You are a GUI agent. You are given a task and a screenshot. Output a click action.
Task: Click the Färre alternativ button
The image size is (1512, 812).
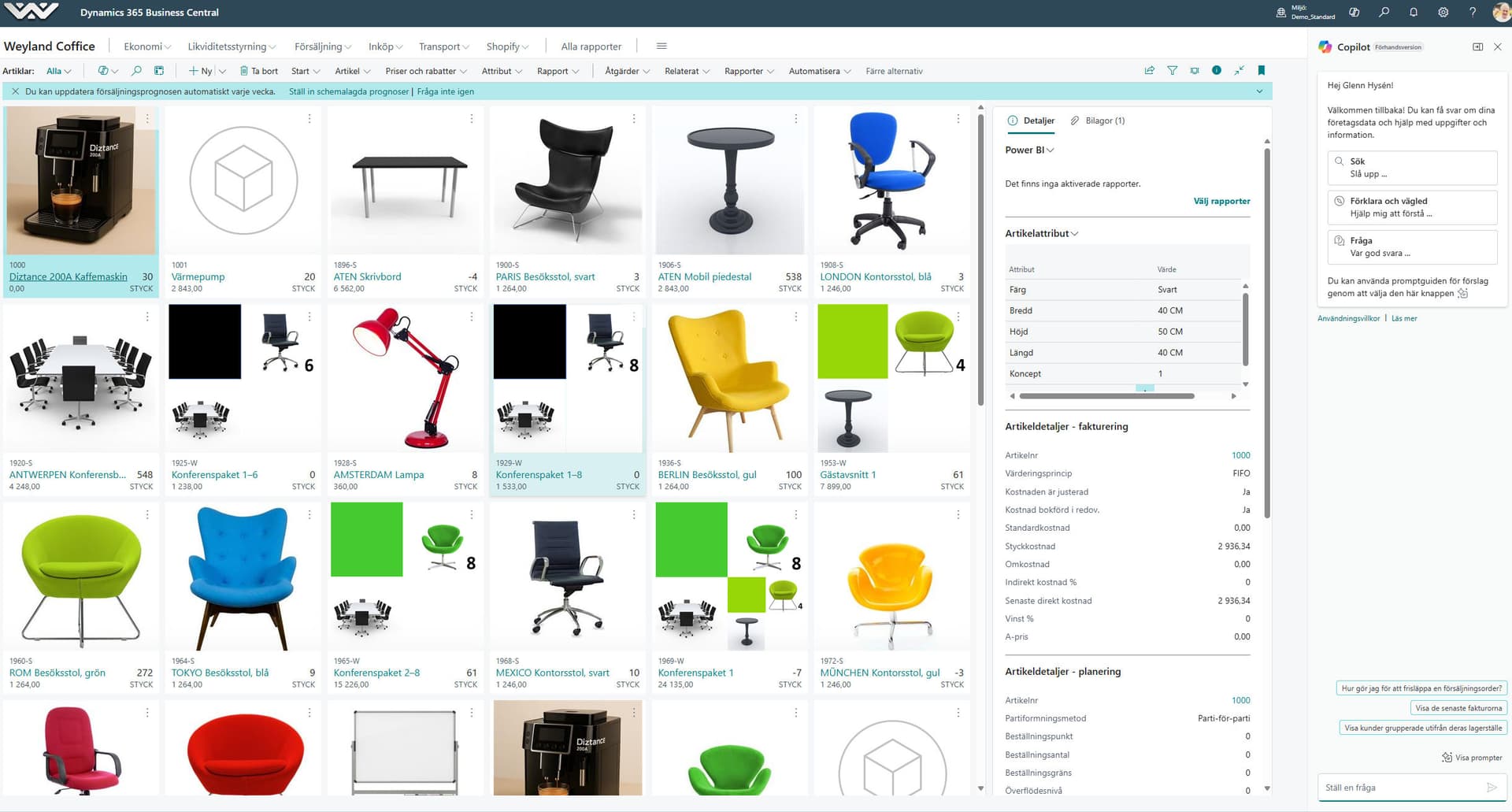click(x=894, y=71)
